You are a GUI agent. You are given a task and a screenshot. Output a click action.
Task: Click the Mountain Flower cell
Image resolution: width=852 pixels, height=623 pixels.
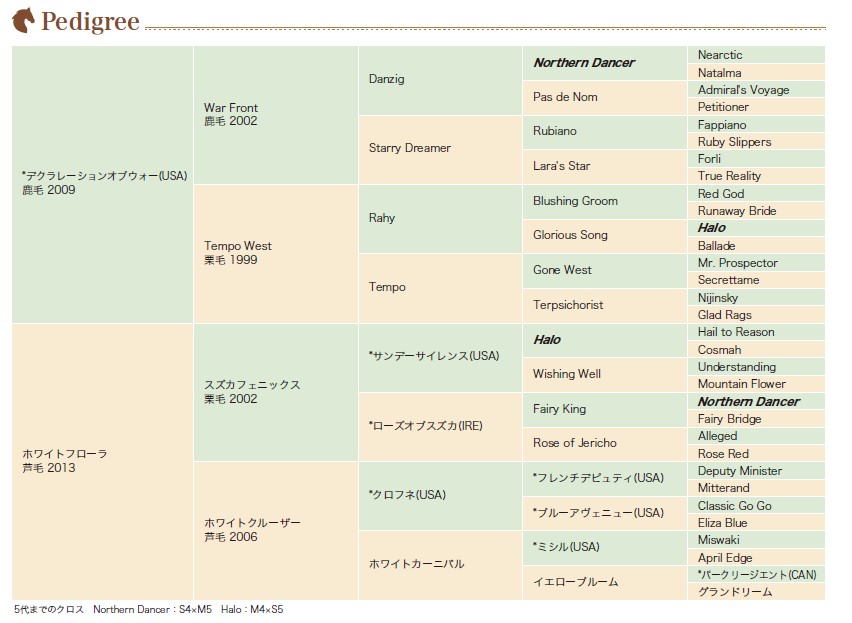point(756,383)
